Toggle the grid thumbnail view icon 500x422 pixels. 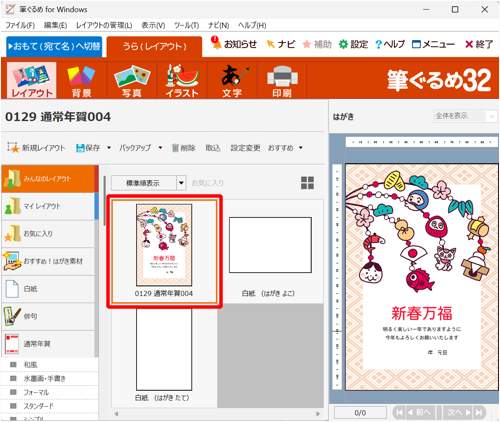point(307,183)
